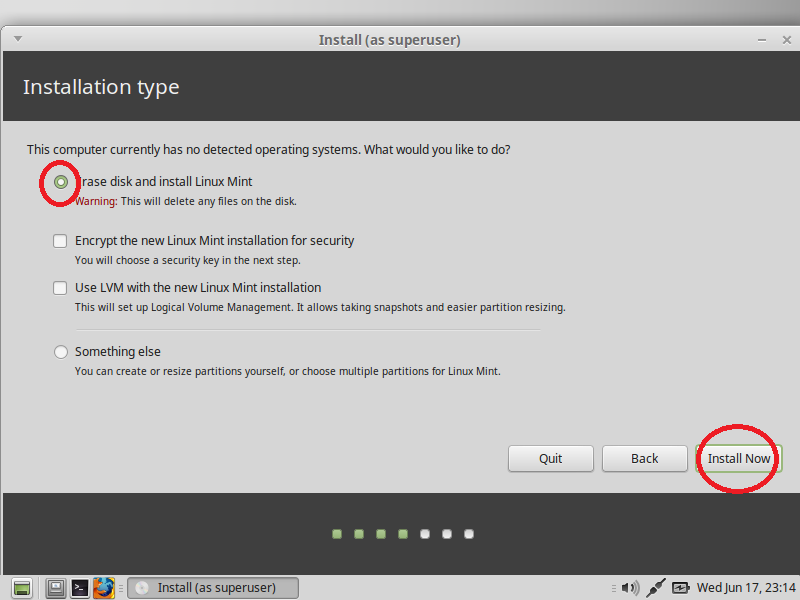The image size is (800, 600).
Task: Click the 'This will set up Logical Volume Management' text
Action: point(320,308)
